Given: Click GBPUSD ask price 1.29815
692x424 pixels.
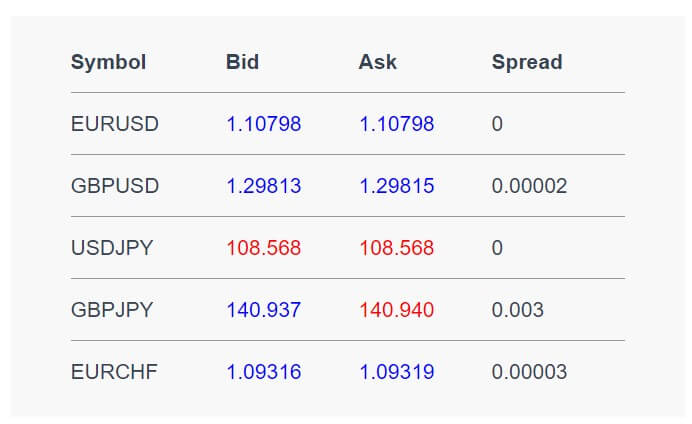Looking at the screenshot, I should 397,186.
